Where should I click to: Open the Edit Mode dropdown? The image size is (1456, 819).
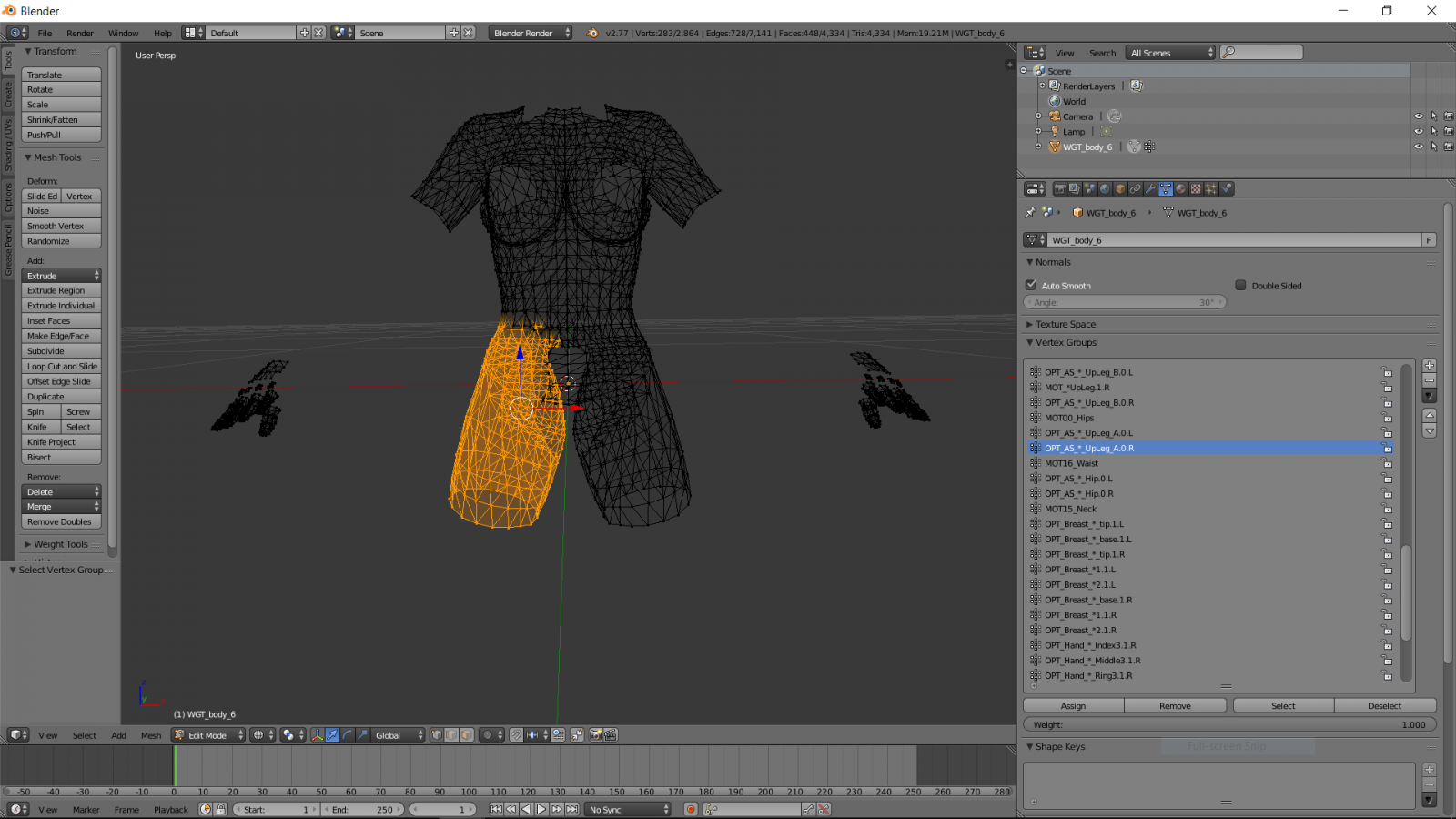coord(207,734)
